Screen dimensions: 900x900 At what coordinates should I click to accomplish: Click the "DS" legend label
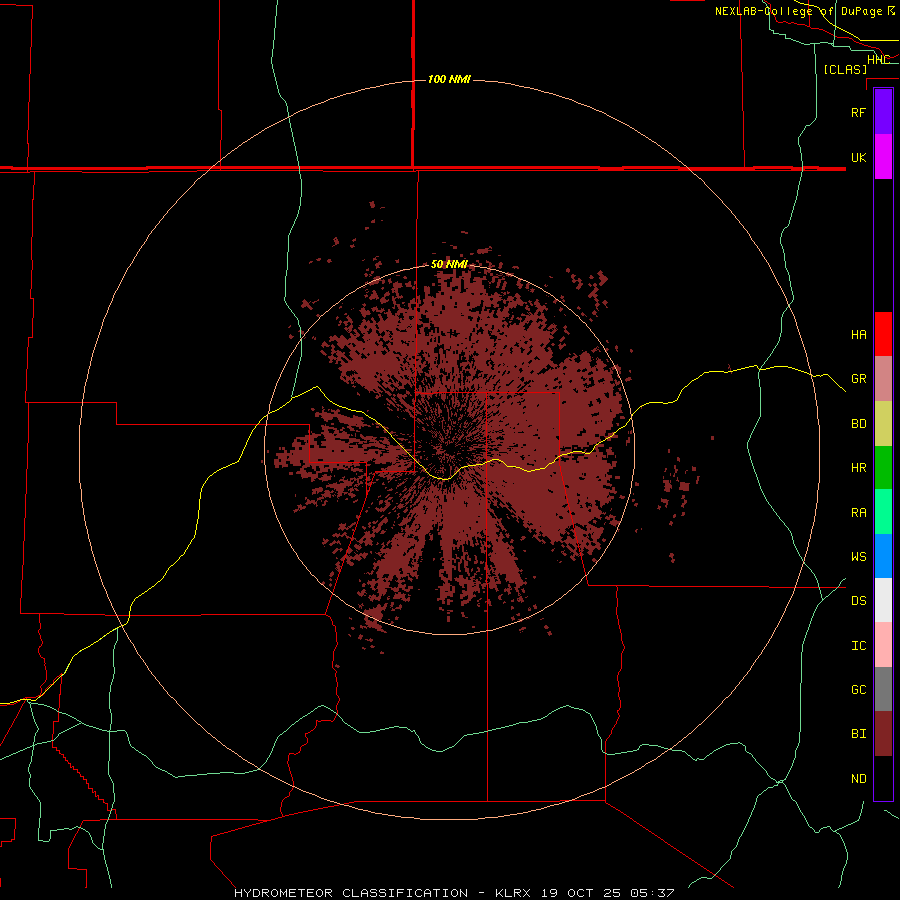[x=858, y=601]
